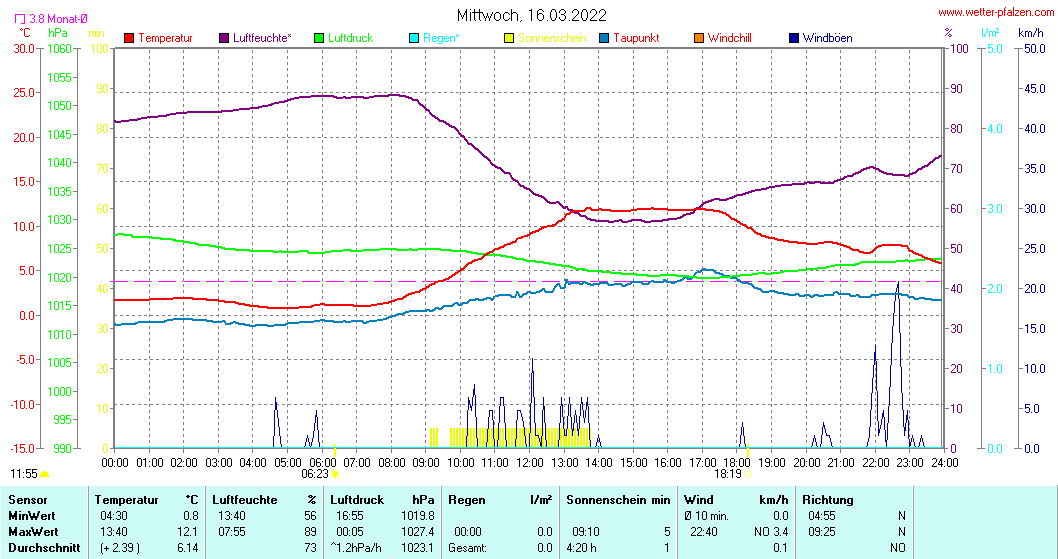Click the sunshine duration 4:20 h
The height and width of the screenshot is (559, 1058).
coord(581,548)
